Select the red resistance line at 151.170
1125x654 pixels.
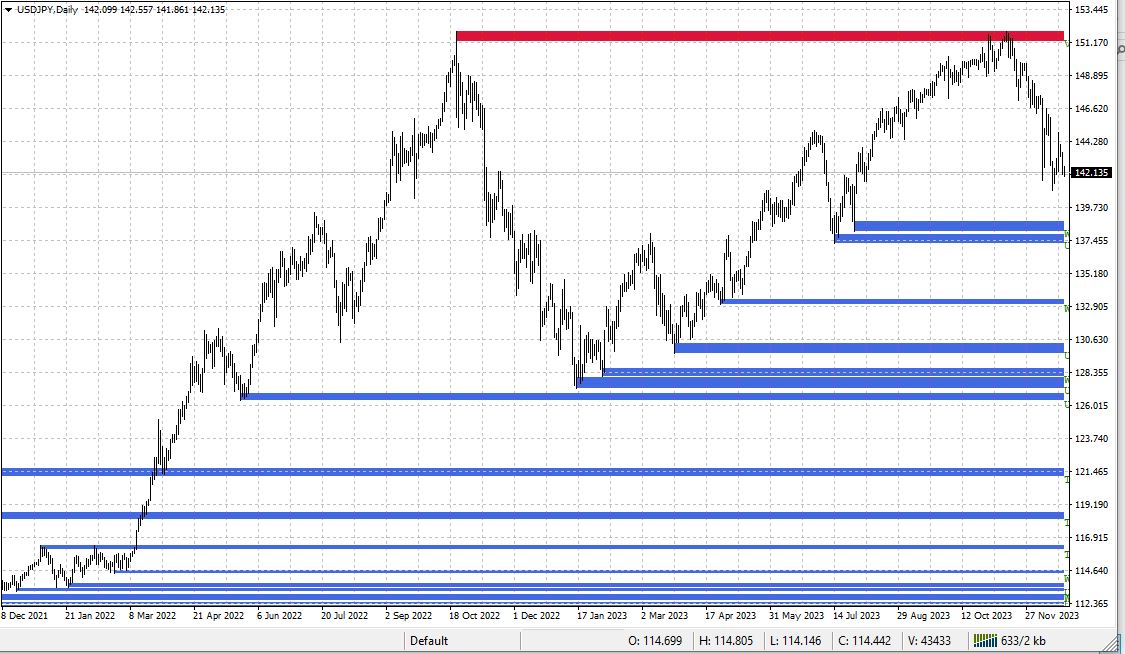(750, 35)
